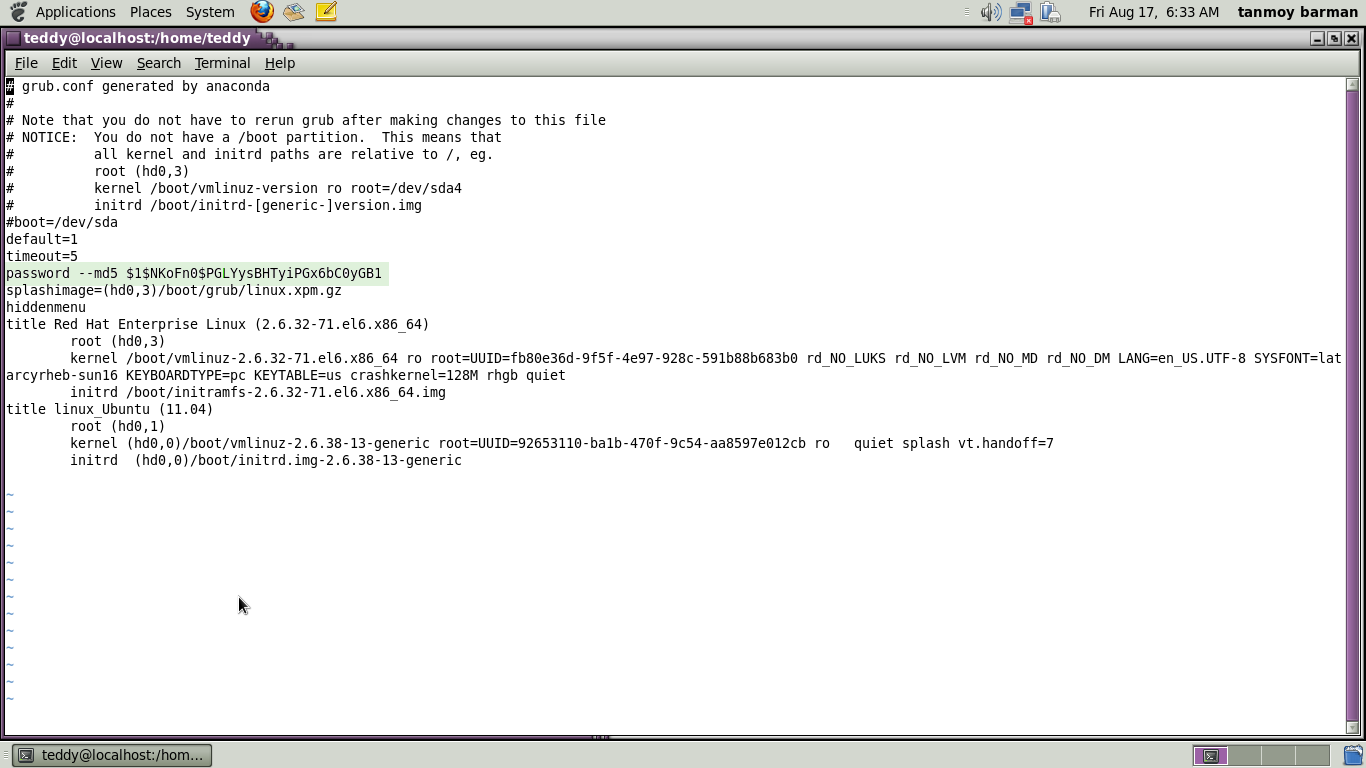The width and height of the screenshot is (1366, 768).
Task: Inspect the disconnected network icon in system tray
Action: [x=1021, y=12]
